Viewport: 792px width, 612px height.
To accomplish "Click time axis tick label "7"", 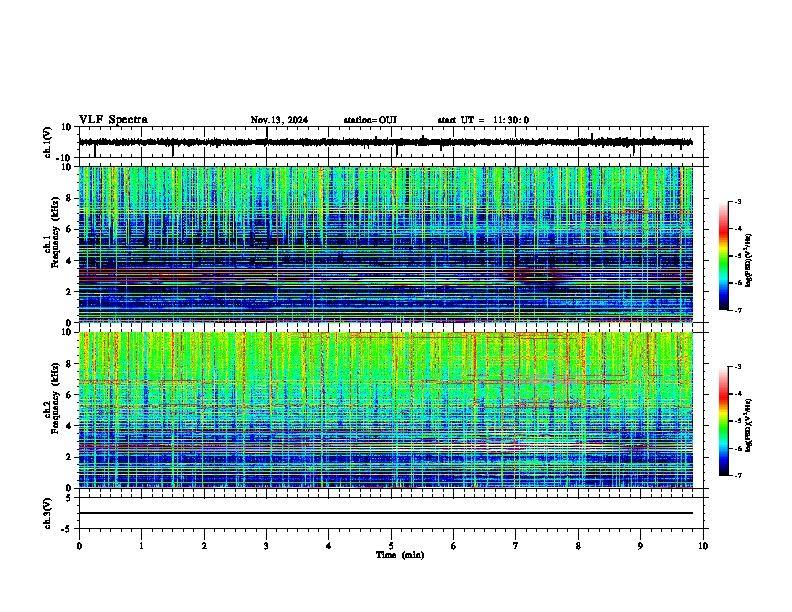I will [516, 546].
